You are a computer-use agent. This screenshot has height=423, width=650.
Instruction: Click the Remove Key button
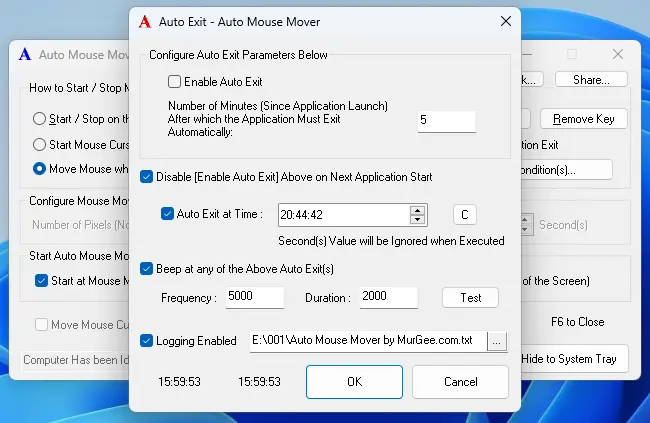coord(584,119)
